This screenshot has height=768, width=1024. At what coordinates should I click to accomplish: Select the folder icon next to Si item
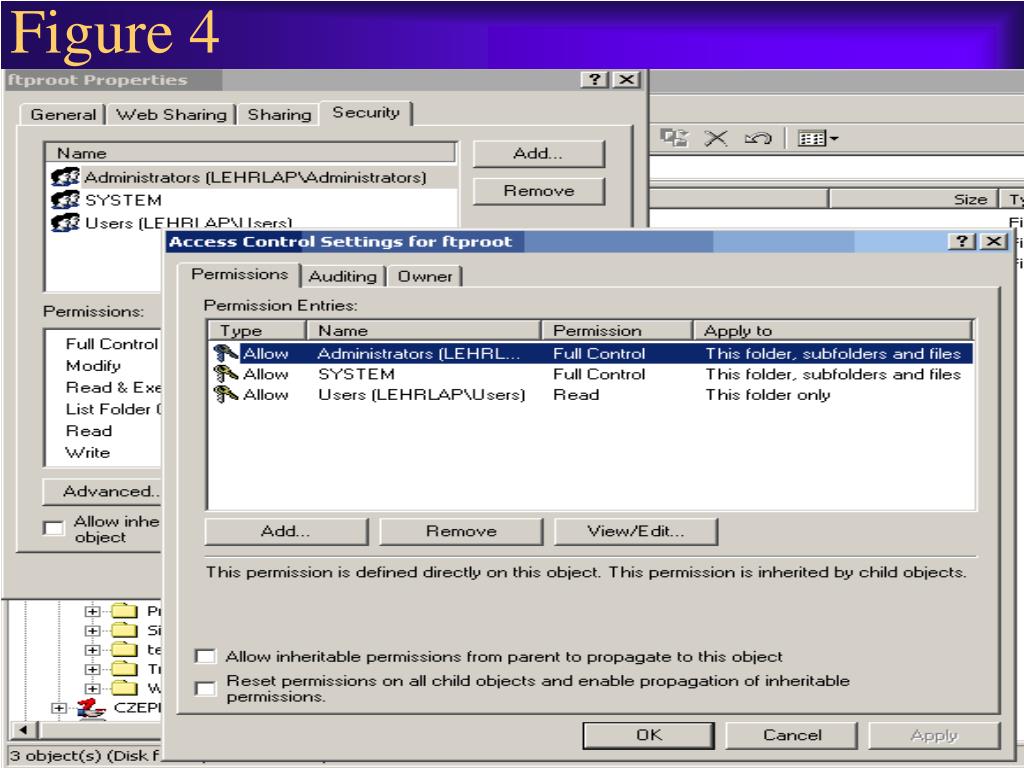pyautogui.click(x=124, y=630)
